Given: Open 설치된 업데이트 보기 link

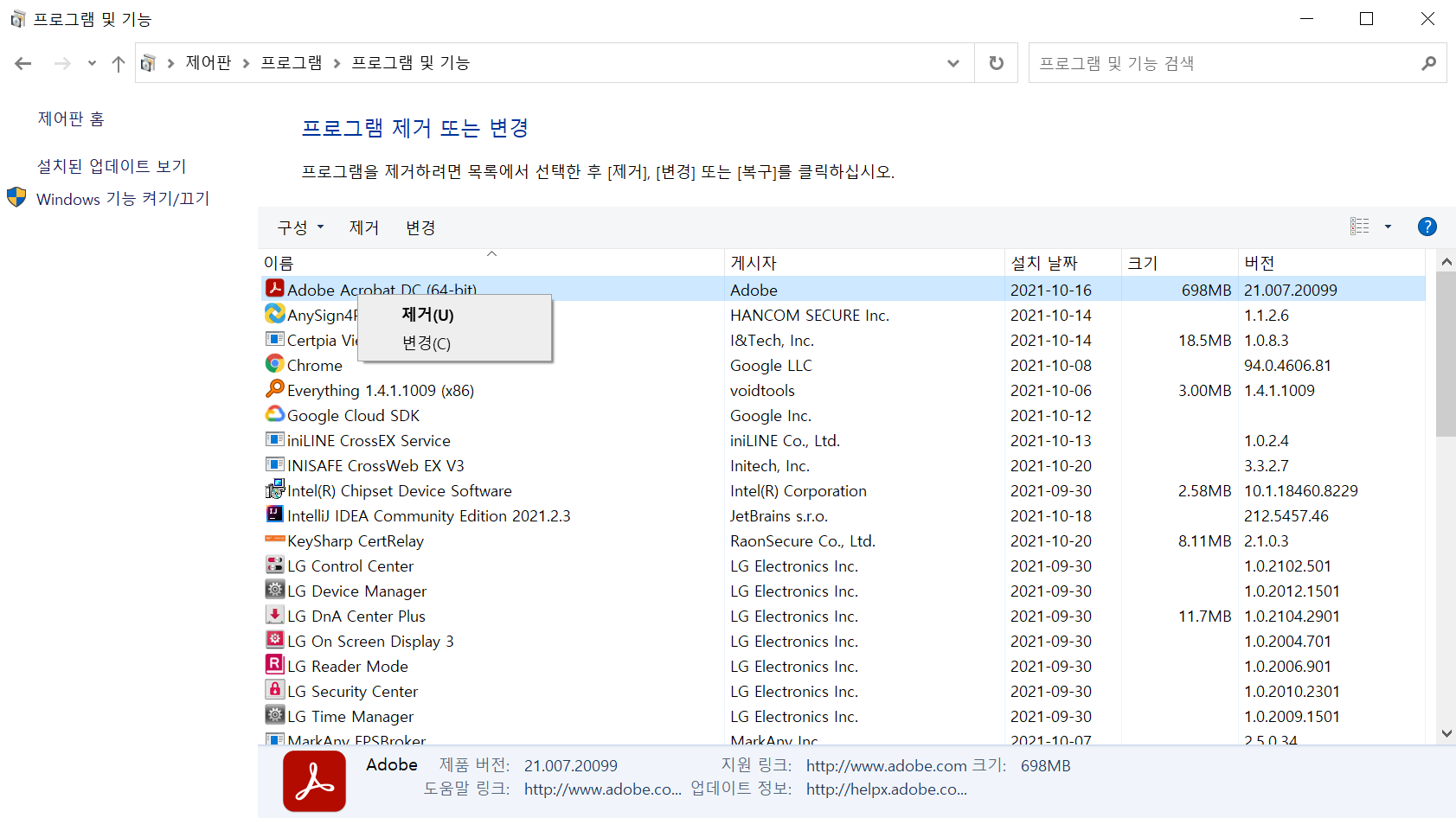Looking at the screenshot, I should (x=112, y=166).
